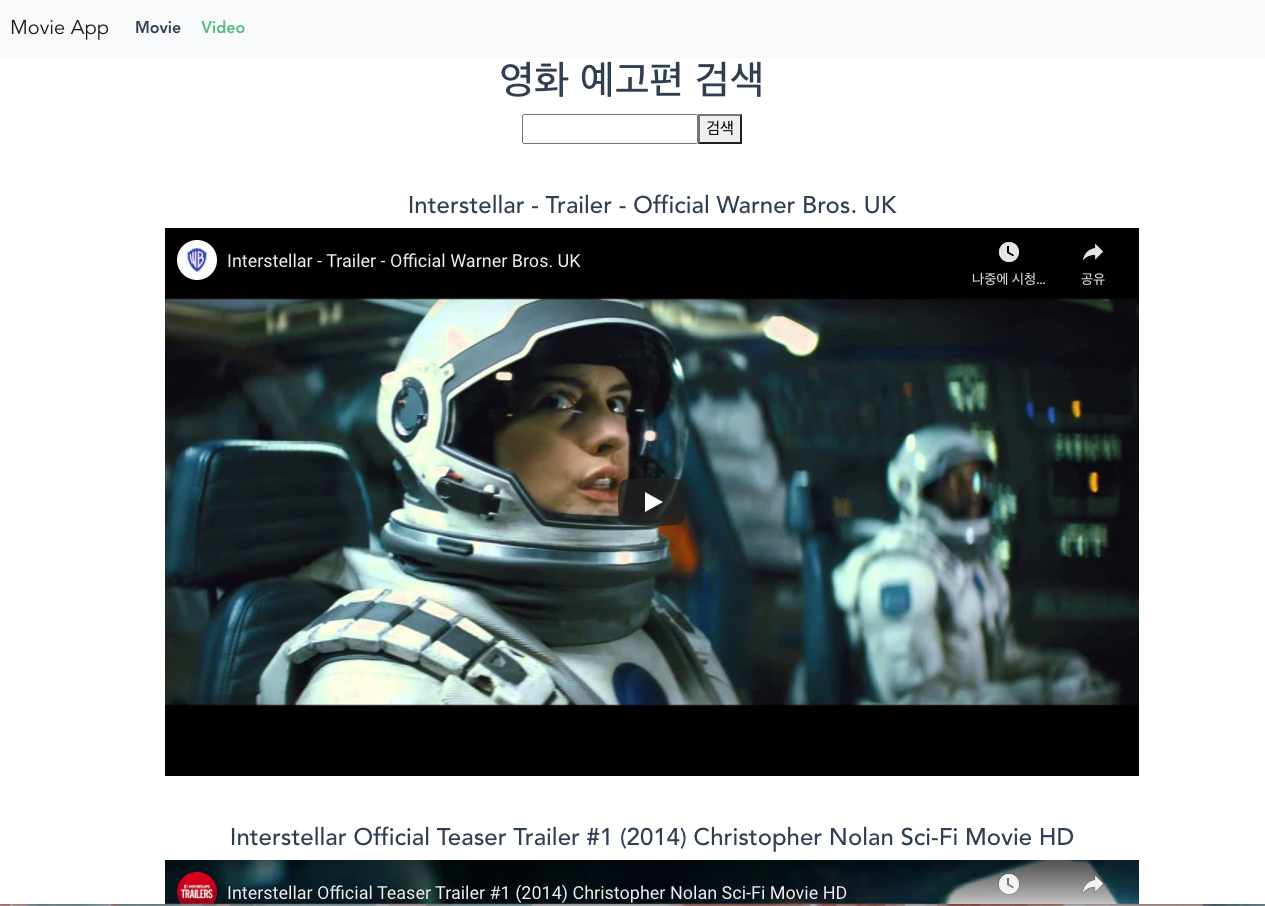Click the Watch later icon in second video
1265x906 pixels.
click(1009, 884)
